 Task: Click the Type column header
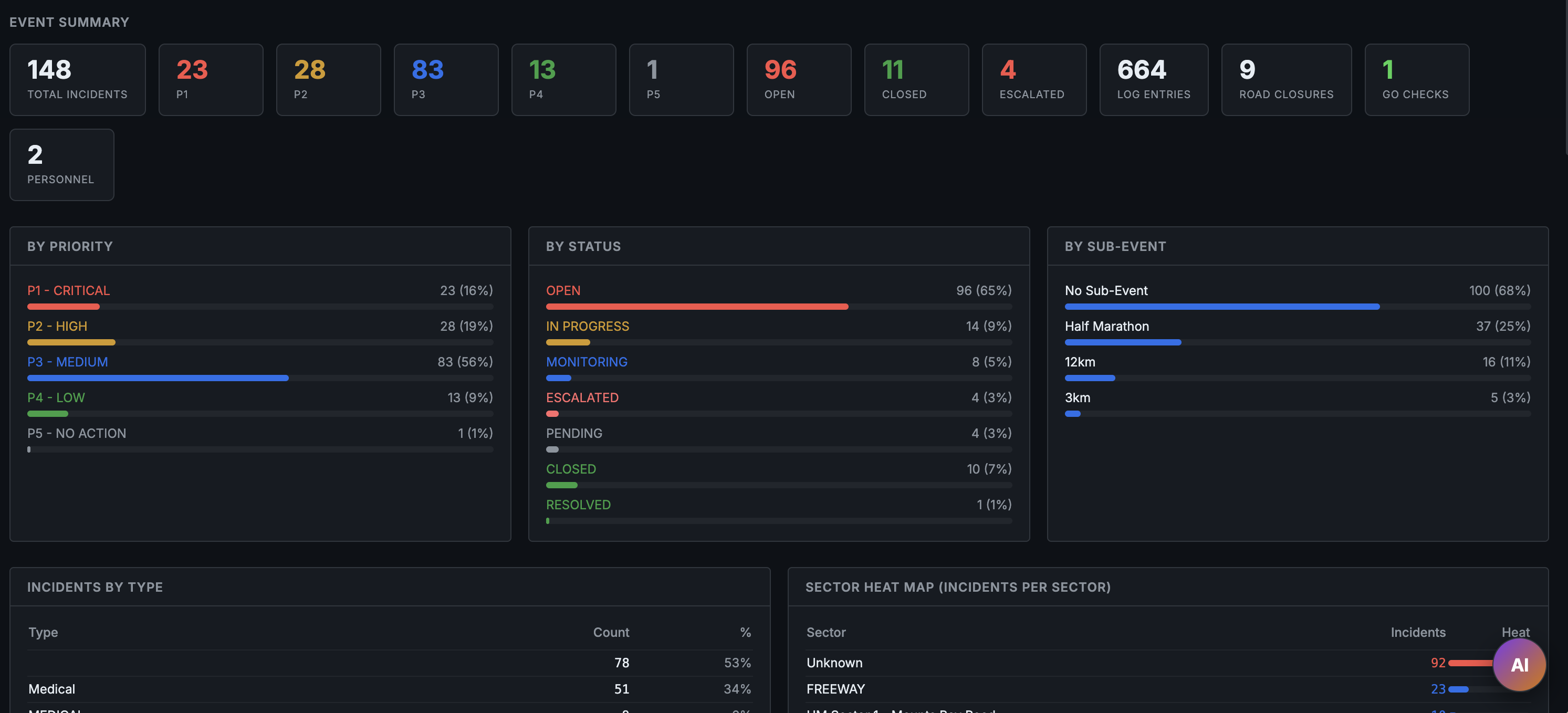coord(43,632)
